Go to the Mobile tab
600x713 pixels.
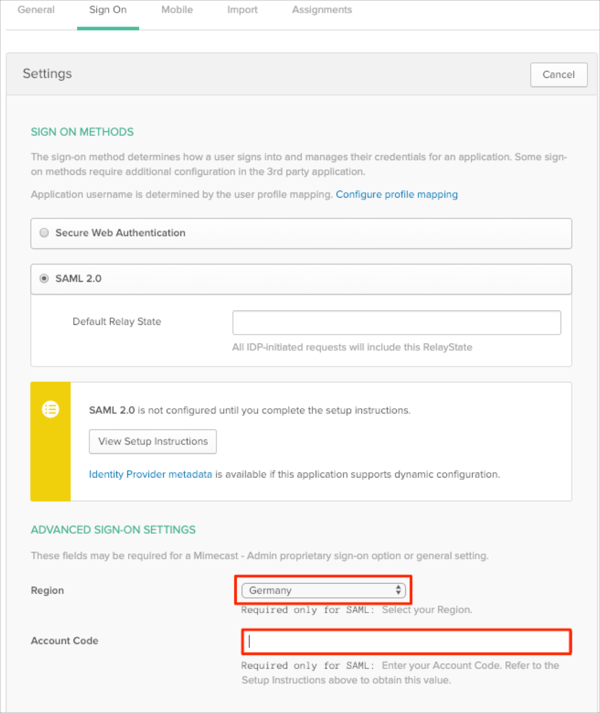pos(178,10)
